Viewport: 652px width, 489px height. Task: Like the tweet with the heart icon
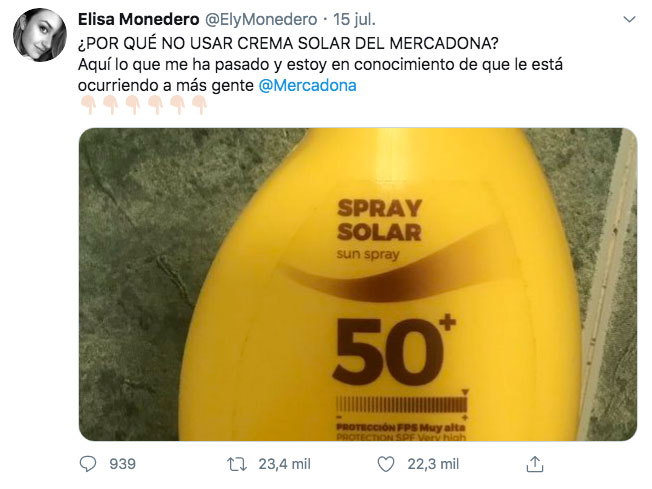(x=385, y=464)
